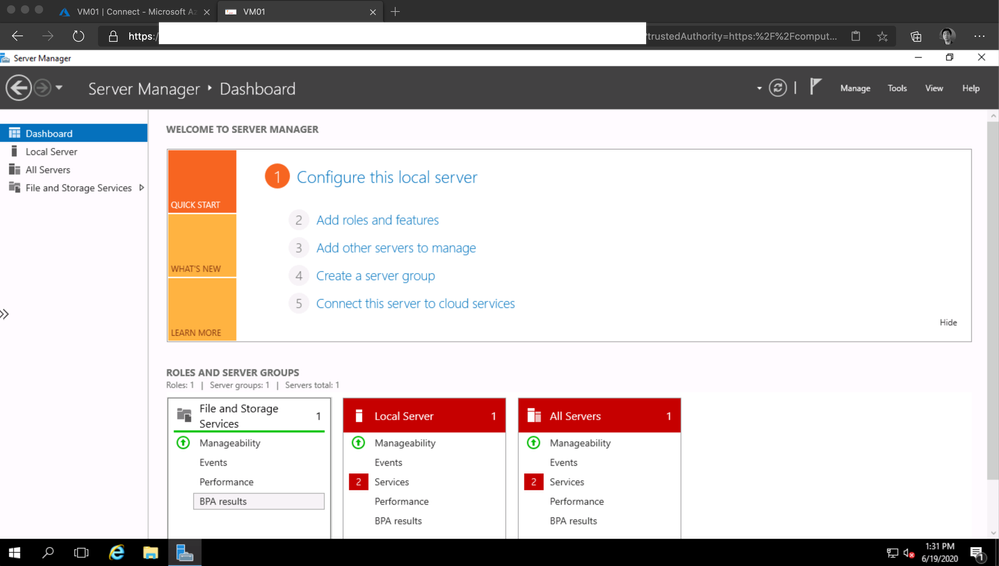Click BPA results under File and Storage Services
This screenshot has height=566, width=999.
tap(259, 502)
